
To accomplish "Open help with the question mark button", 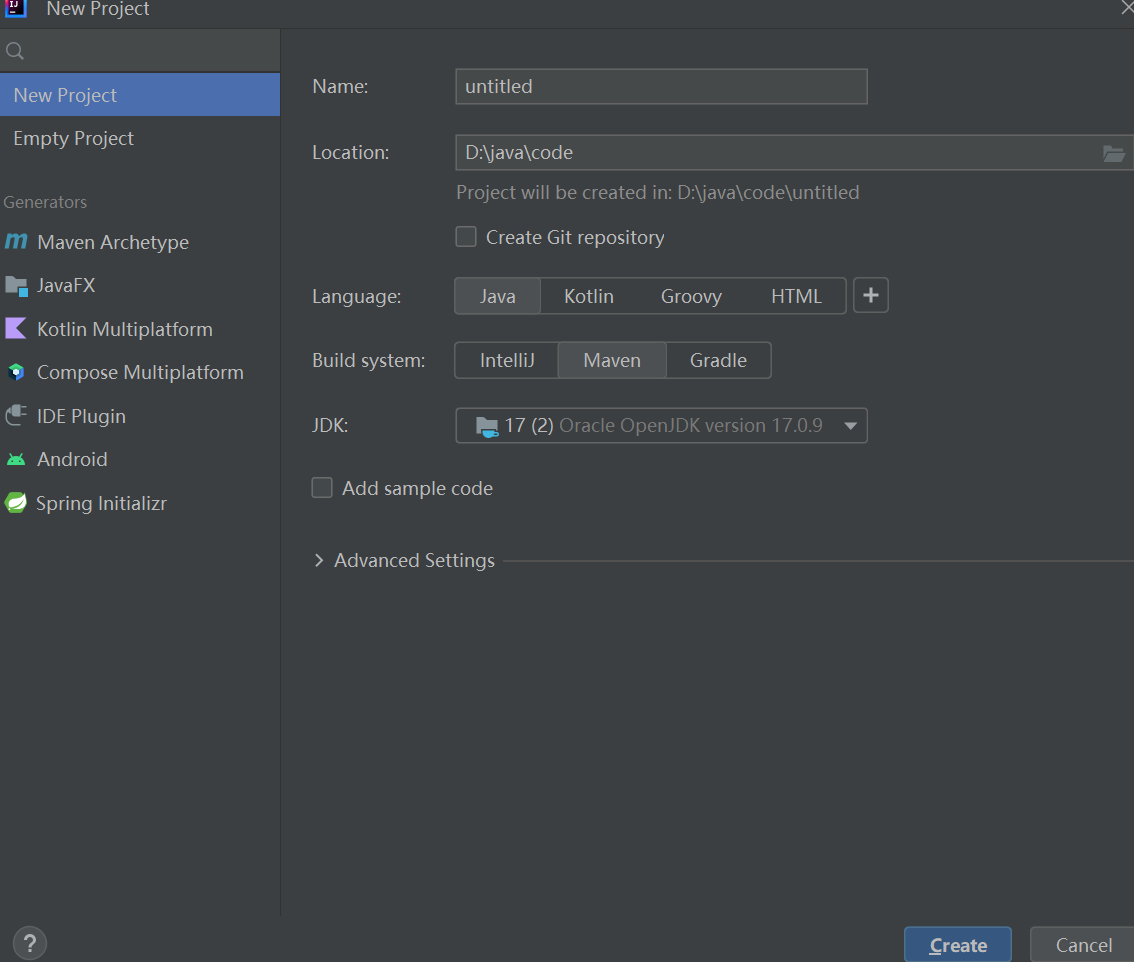I will (x=30, y=943).
